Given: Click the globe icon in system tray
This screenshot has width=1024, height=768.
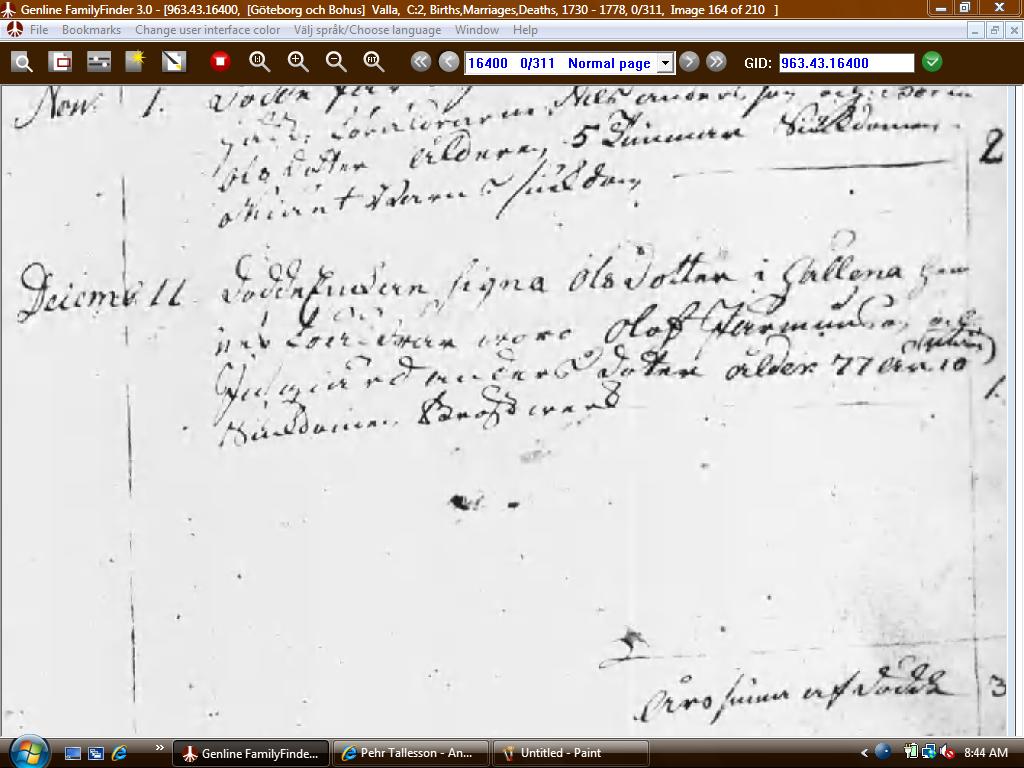Looking at the screenshot, I should (x=883, y=752).
